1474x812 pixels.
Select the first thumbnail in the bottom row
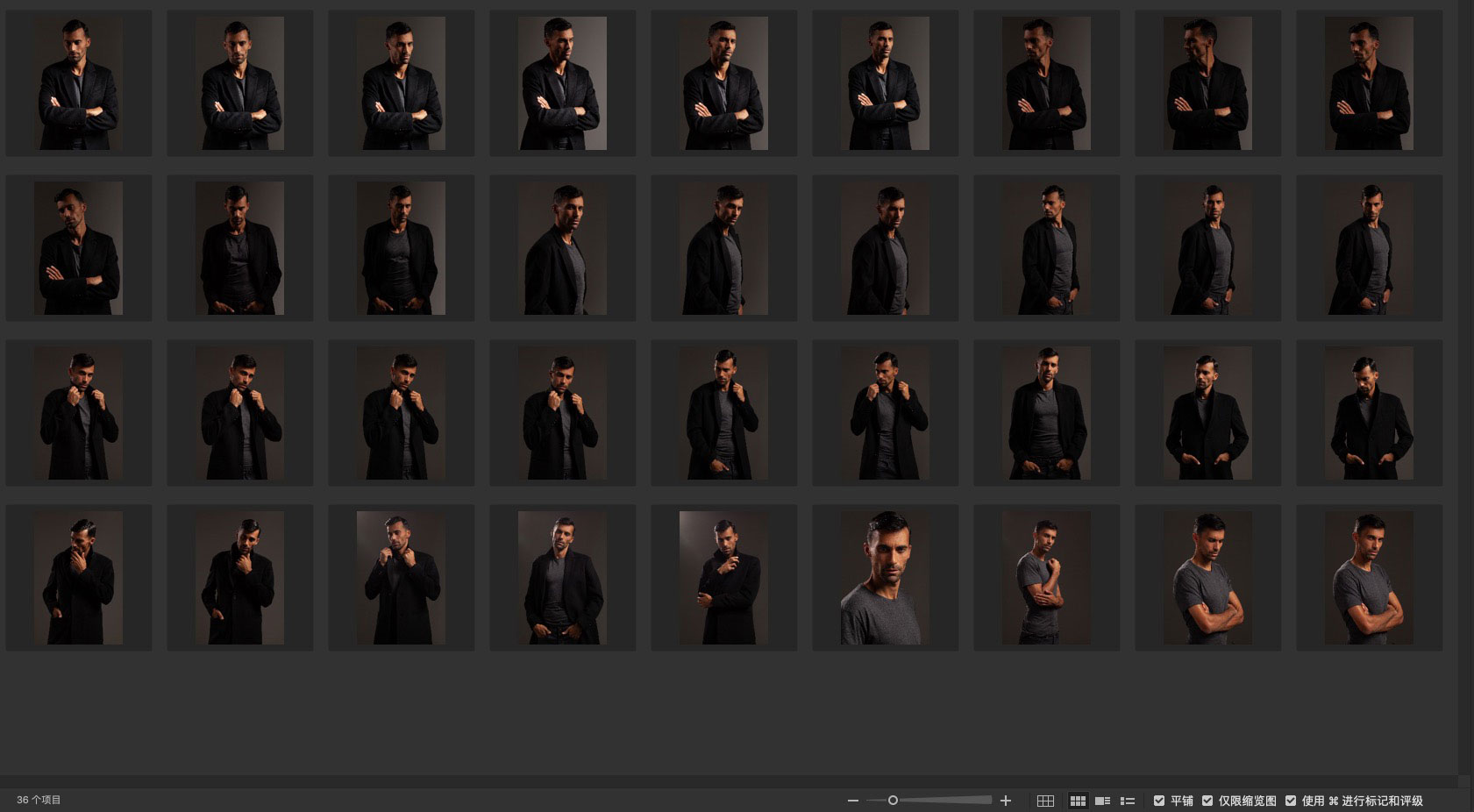pos(78,578)
